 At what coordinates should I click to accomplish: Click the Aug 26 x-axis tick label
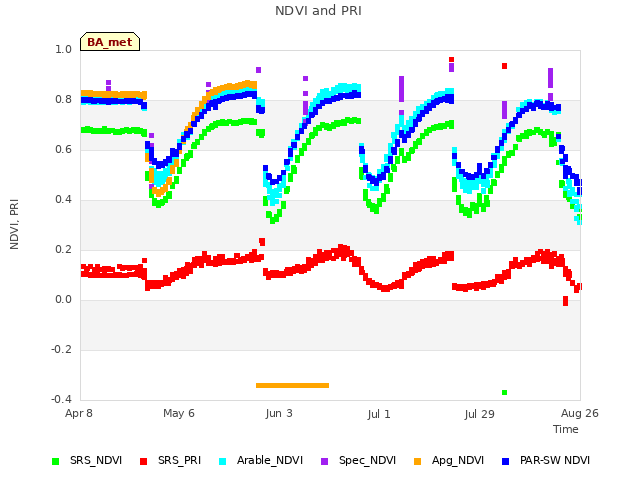tap(580, 413)
